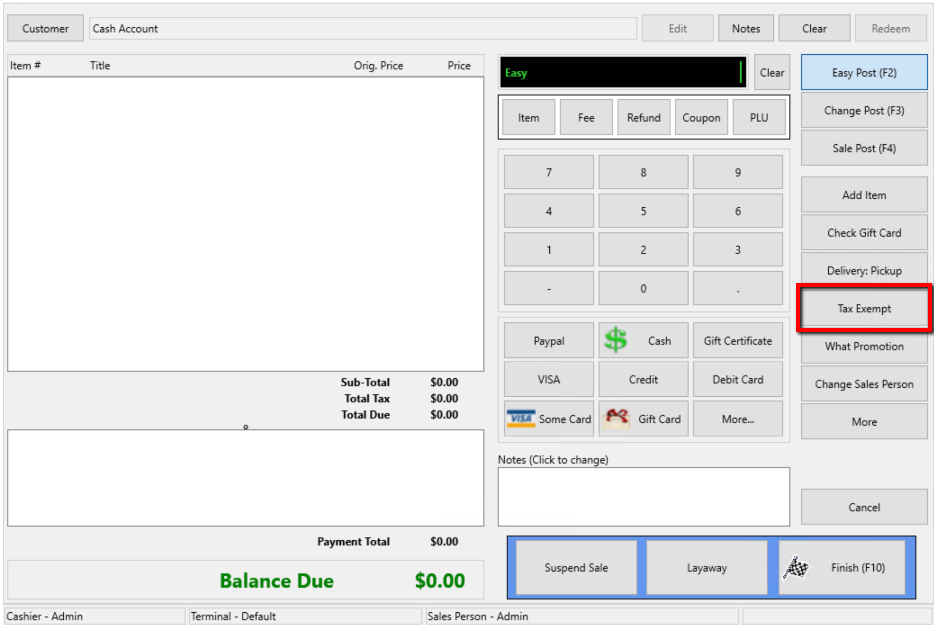The image size is (939, 630).
Task: Click Sales Person - Admin status entry
Action: point(582,616)
